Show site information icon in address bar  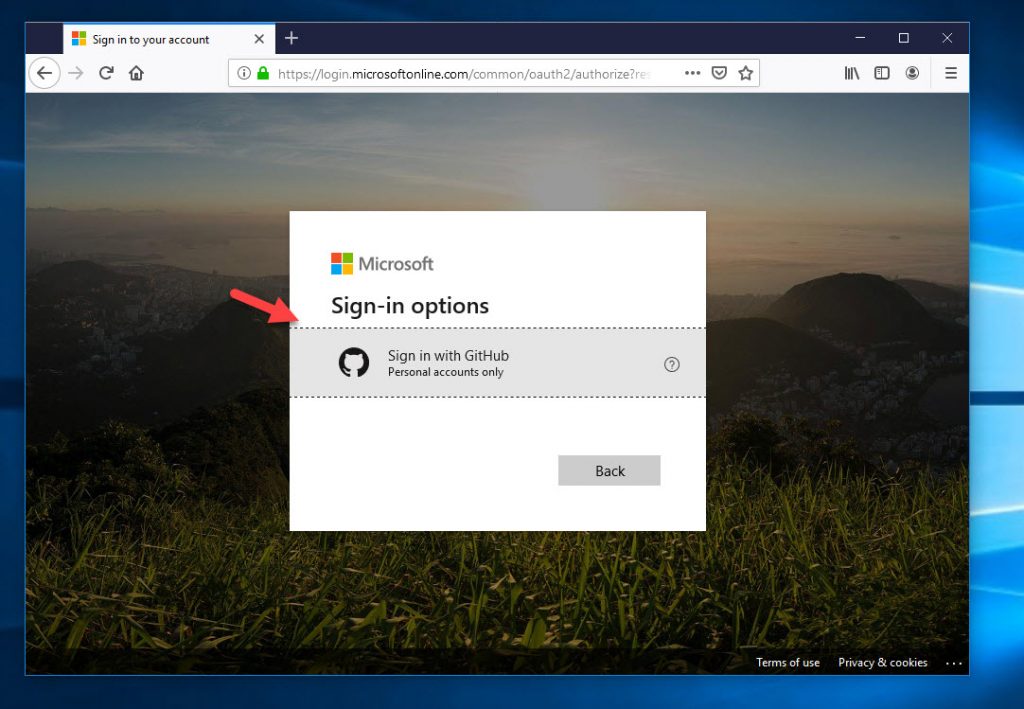click(x=245, y=73)
